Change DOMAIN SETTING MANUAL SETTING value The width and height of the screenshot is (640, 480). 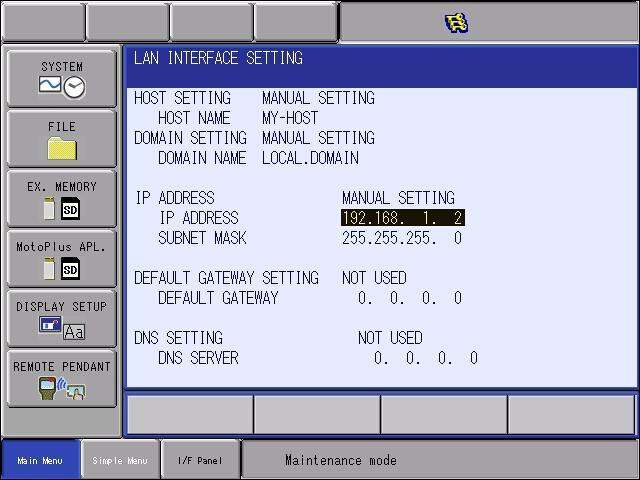318,138
